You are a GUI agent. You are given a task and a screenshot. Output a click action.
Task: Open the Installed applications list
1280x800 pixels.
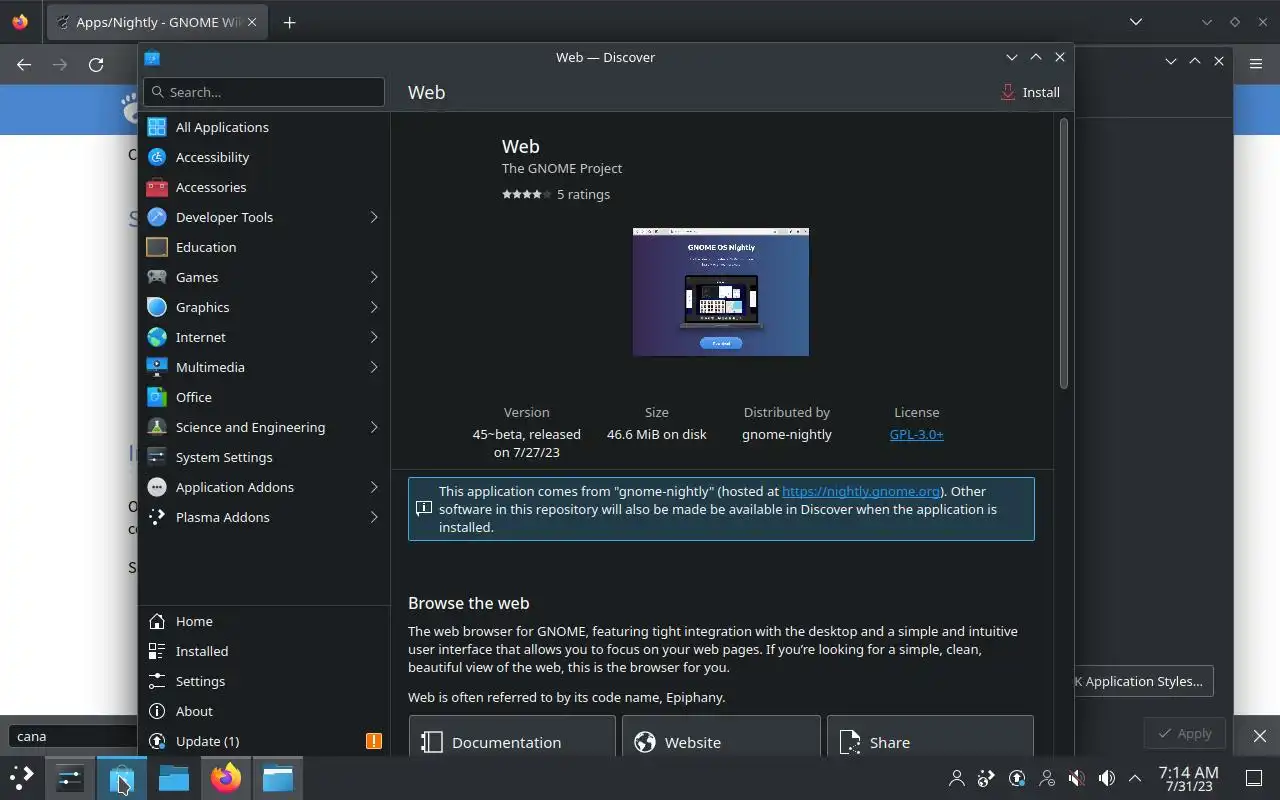tap(264, 651)
